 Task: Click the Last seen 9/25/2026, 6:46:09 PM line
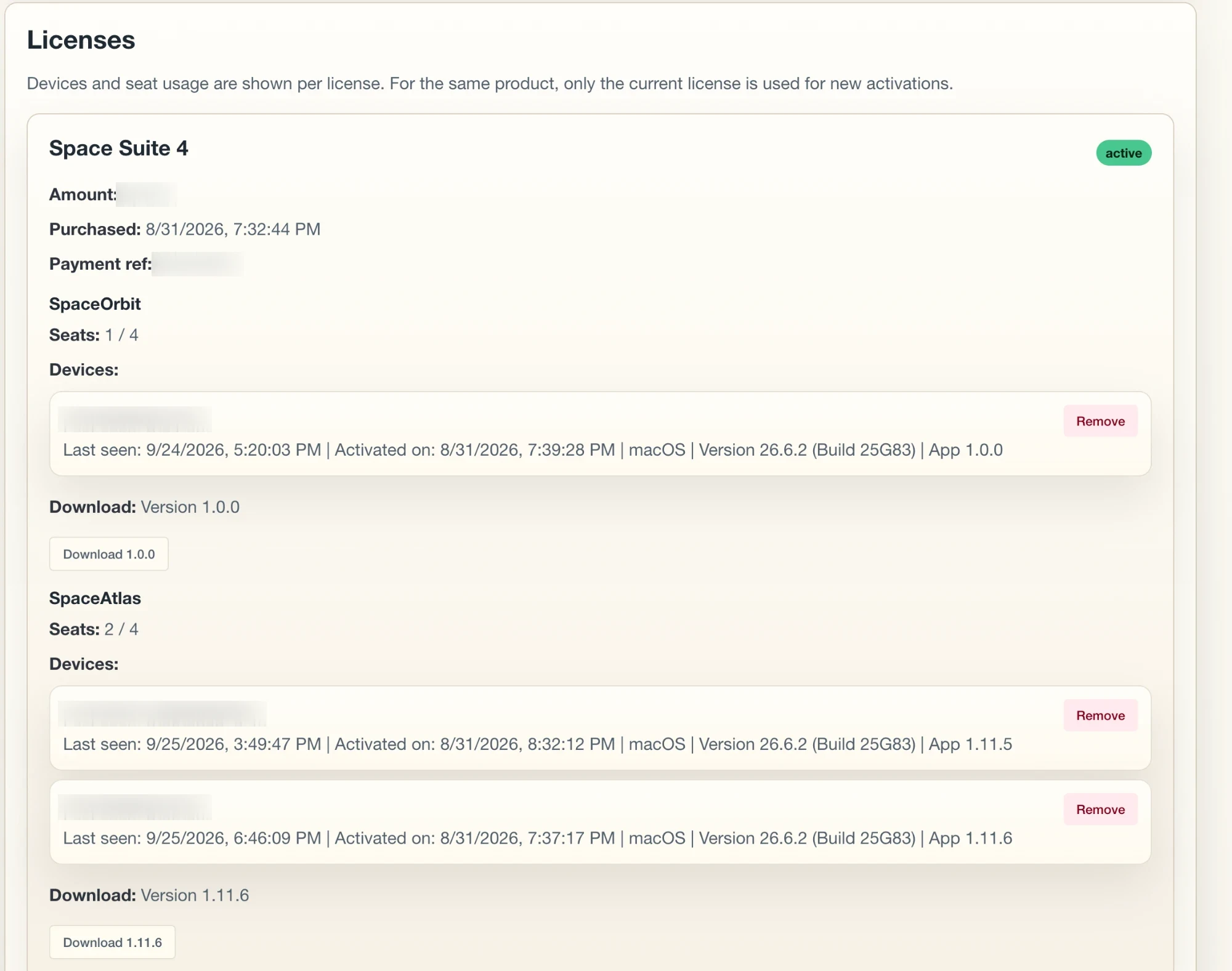pos(538,839)
